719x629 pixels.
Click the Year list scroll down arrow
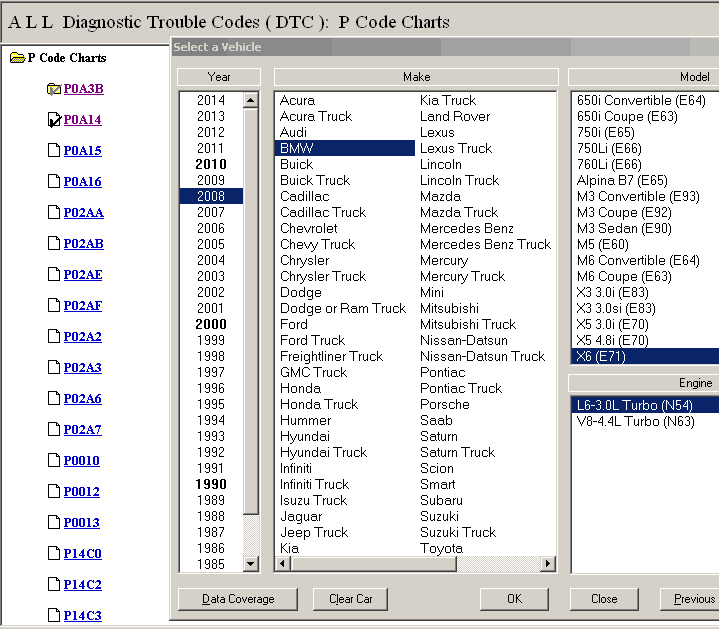(x=250, y=563)
